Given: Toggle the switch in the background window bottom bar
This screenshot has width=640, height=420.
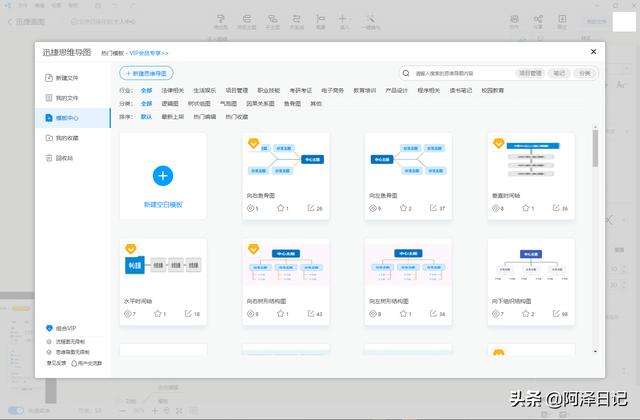Looking at the screenshot, I should (x=16, y=411).
